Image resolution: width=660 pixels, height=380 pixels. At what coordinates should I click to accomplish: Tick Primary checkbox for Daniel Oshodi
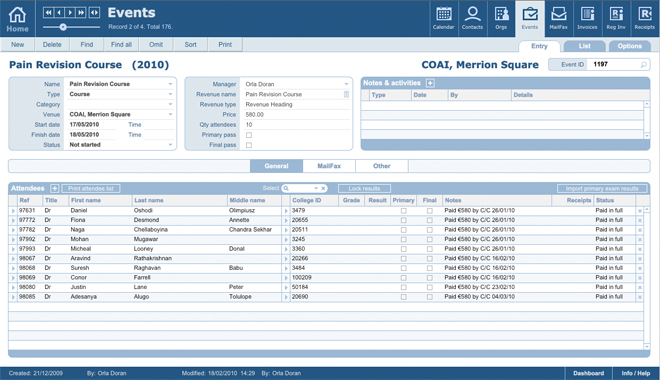(x=404, y=211)
